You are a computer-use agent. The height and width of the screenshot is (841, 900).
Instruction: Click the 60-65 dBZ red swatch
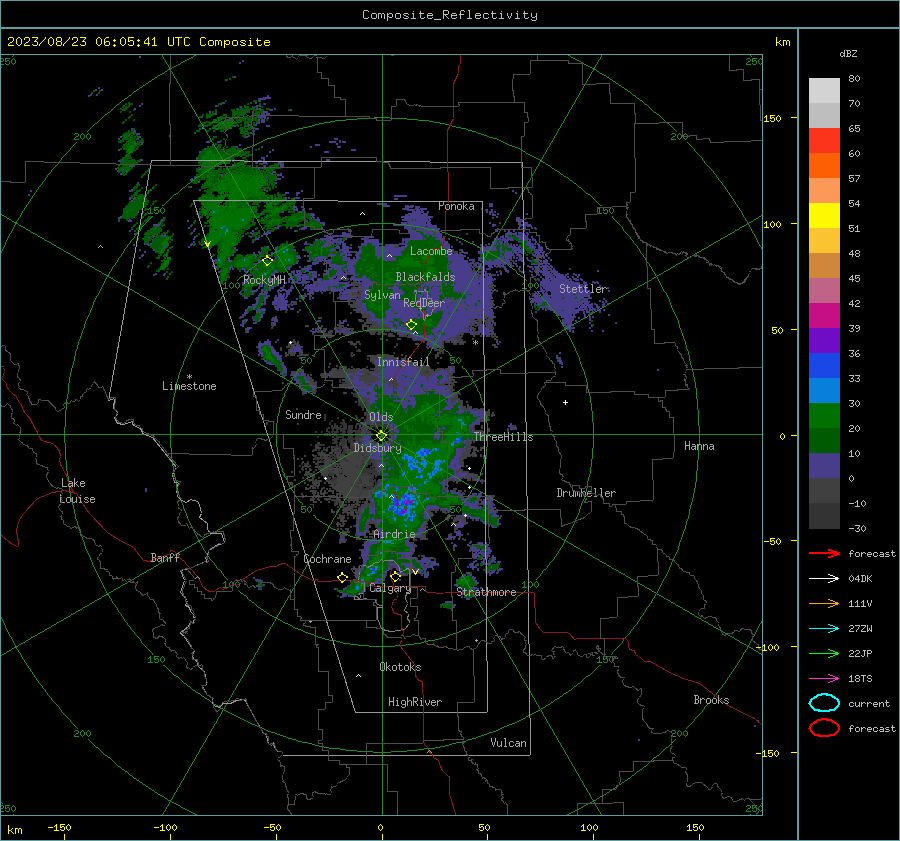[x=824, y=141]
